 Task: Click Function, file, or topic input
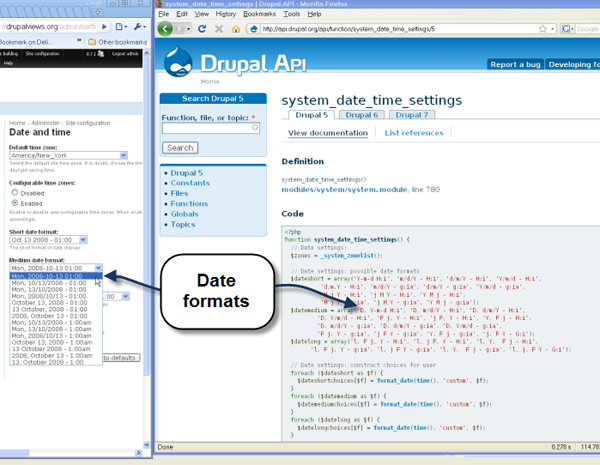211,128
